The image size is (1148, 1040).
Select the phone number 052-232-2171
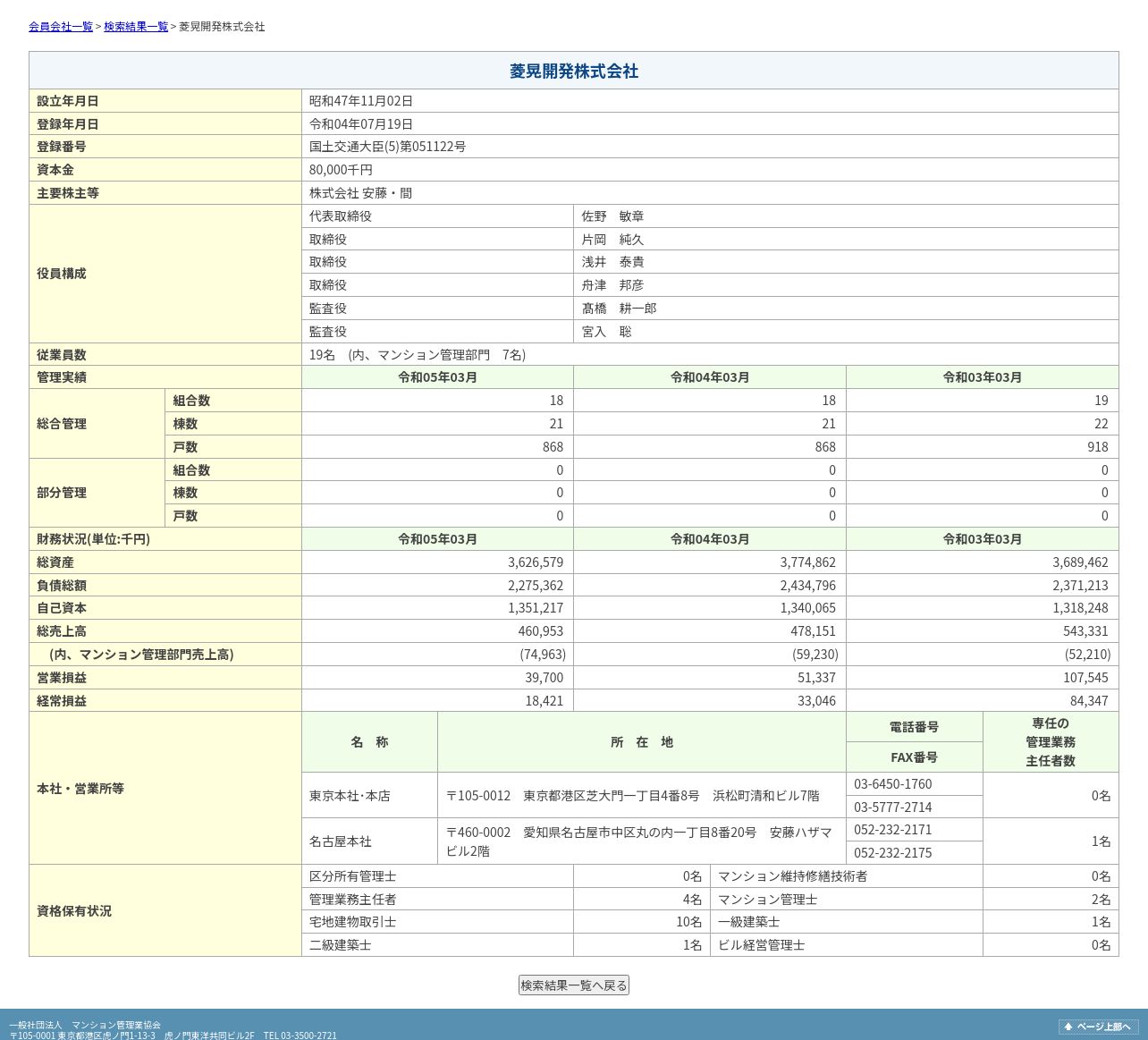click(x=892, y=830)
